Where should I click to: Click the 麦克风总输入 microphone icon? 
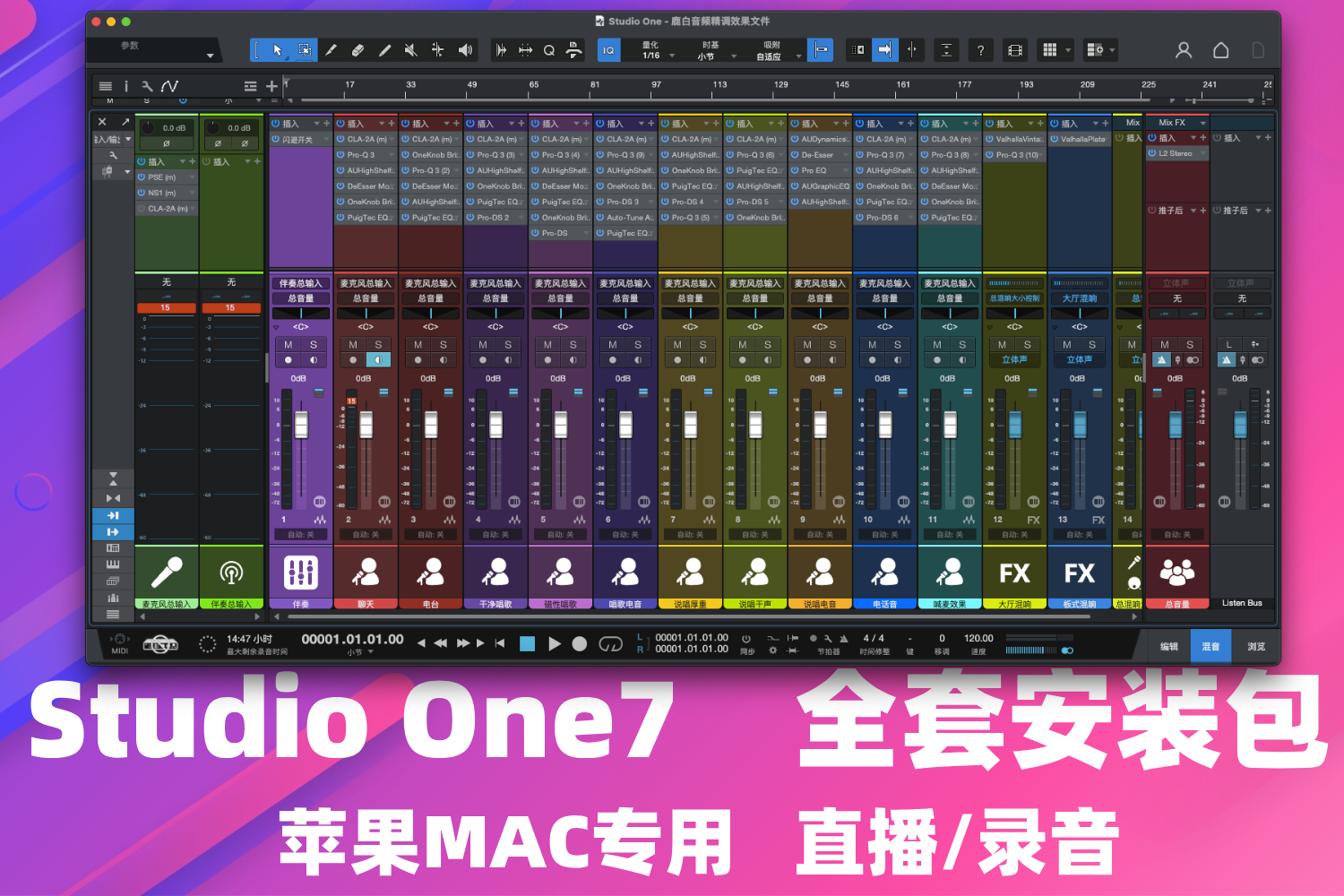click(x=167, y=572)
